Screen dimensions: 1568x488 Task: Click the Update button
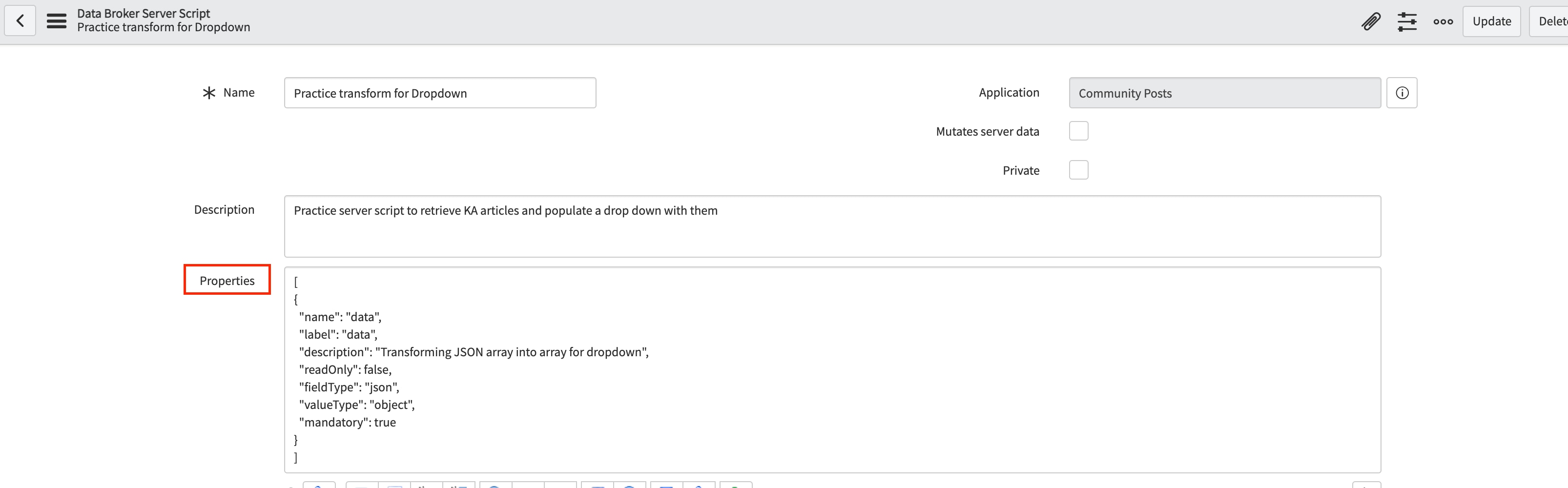pyautogui.click(x=1491, y=22)
